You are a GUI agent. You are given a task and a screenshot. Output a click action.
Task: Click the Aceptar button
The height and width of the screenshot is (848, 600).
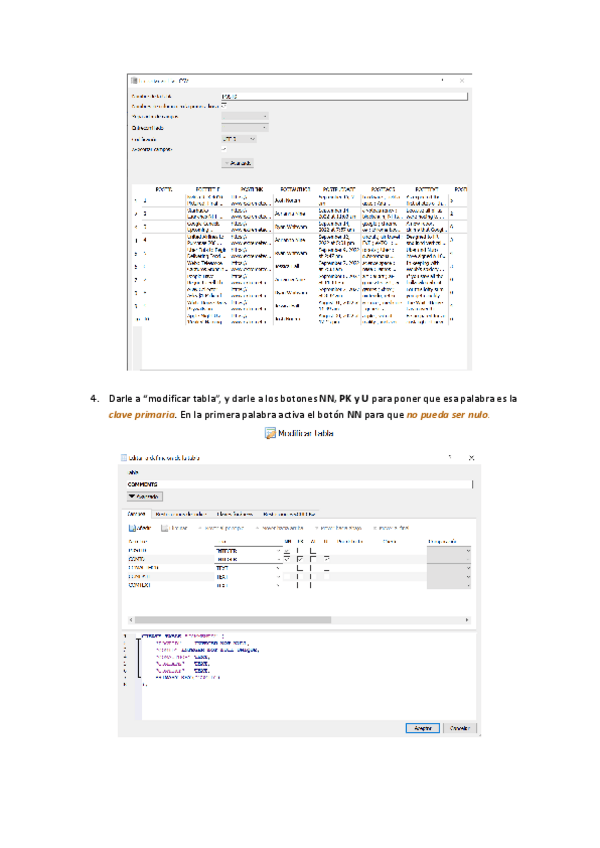tap(417, 727)
